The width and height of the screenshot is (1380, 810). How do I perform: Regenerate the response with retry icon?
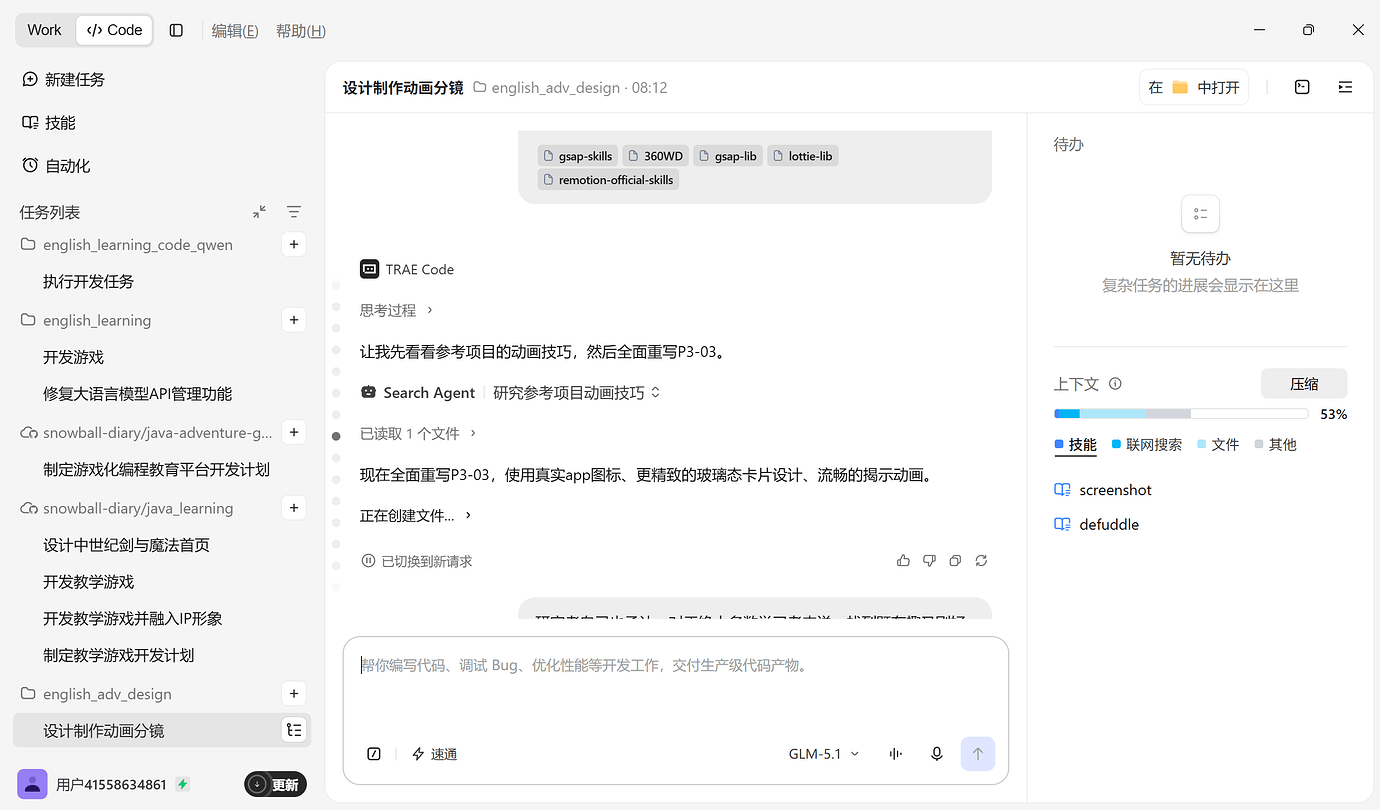point(981,561)
